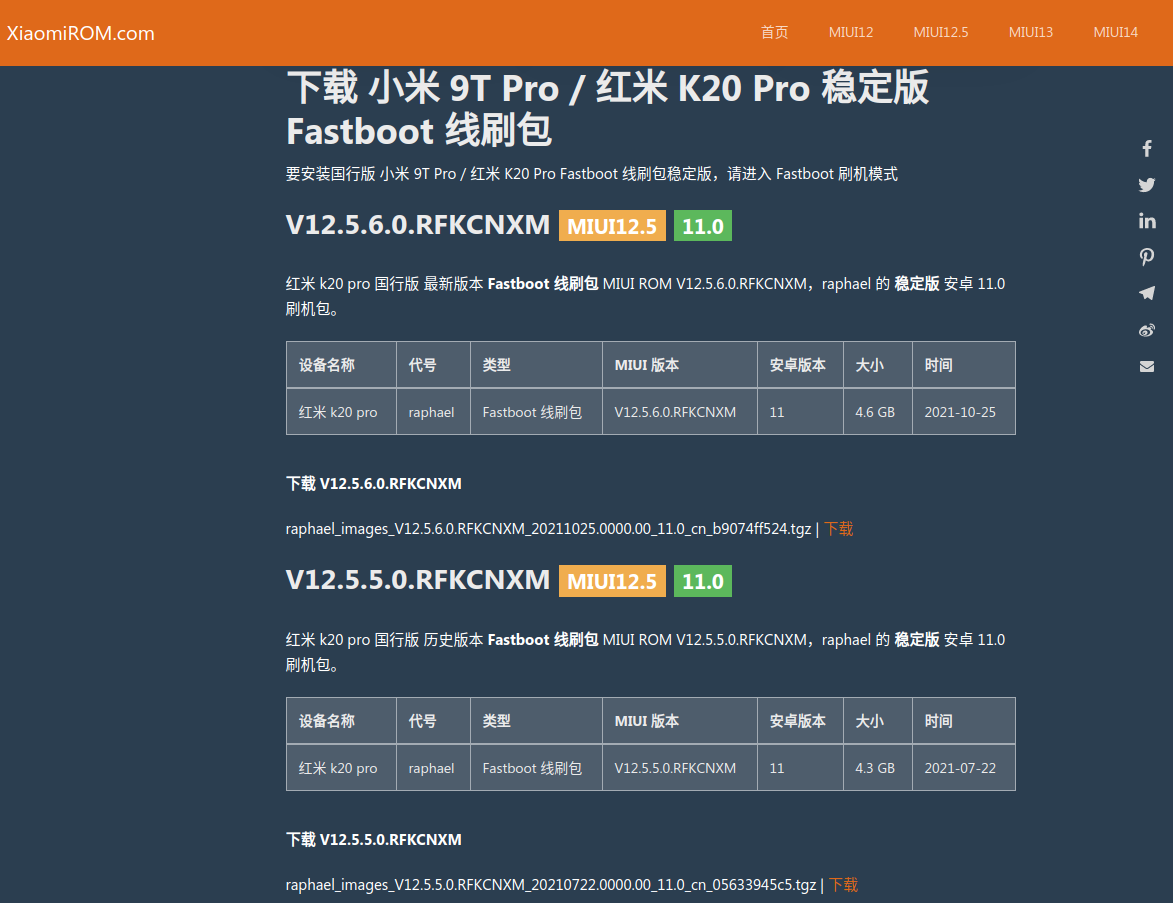This screenshot has width=1173, height=903.
Task: Click 下载 V12.5.6.0.RFKCNXM subheading
Action: pos(373,483)
